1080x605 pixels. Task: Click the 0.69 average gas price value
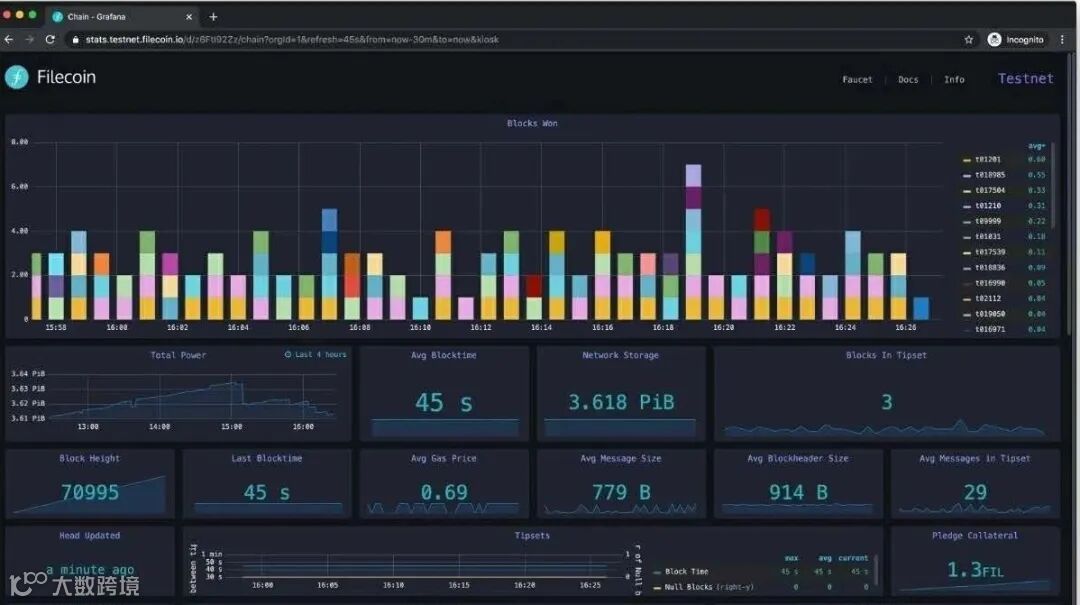pos(444,492)
